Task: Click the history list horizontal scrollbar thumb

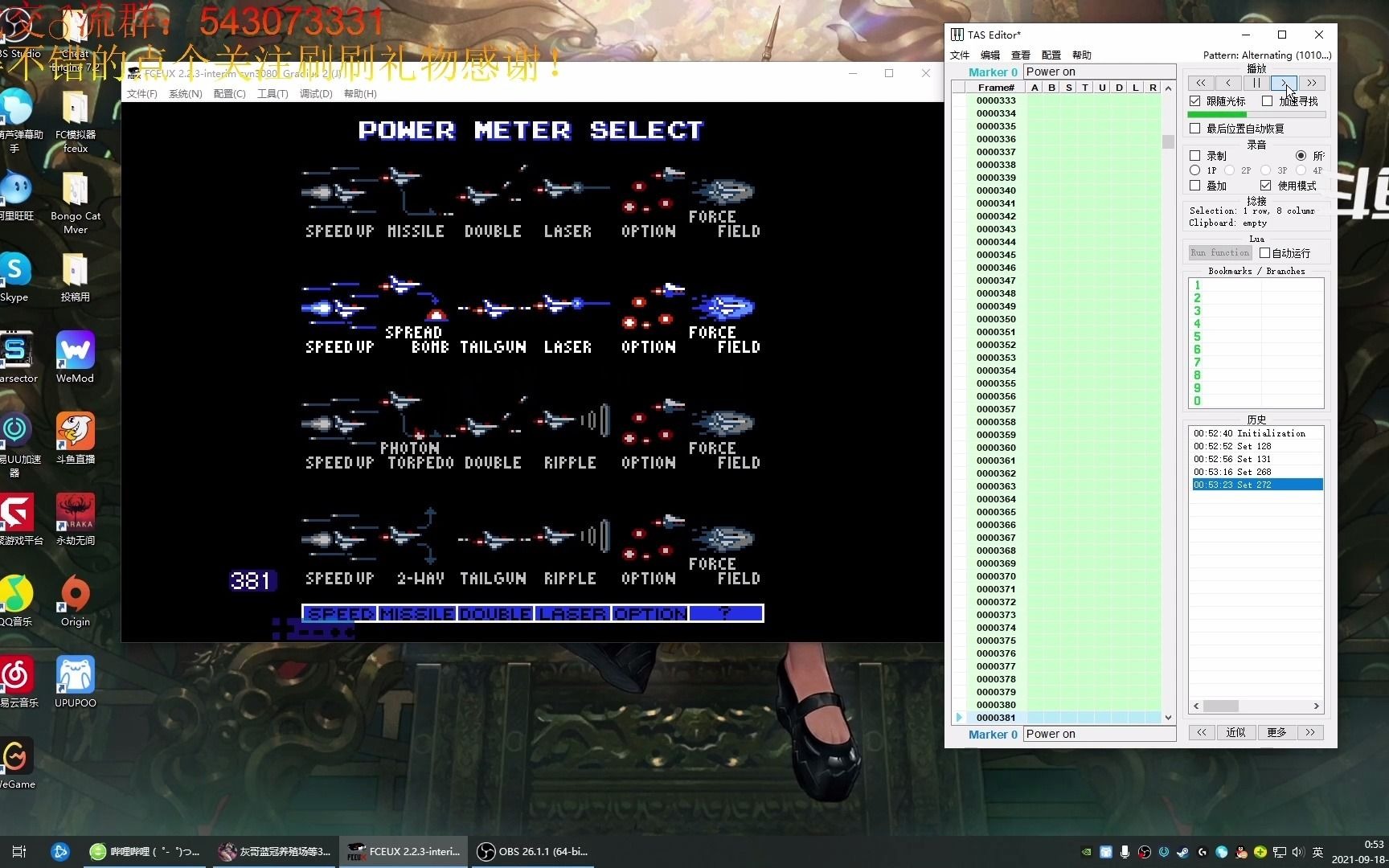Action: (1220, 706)
